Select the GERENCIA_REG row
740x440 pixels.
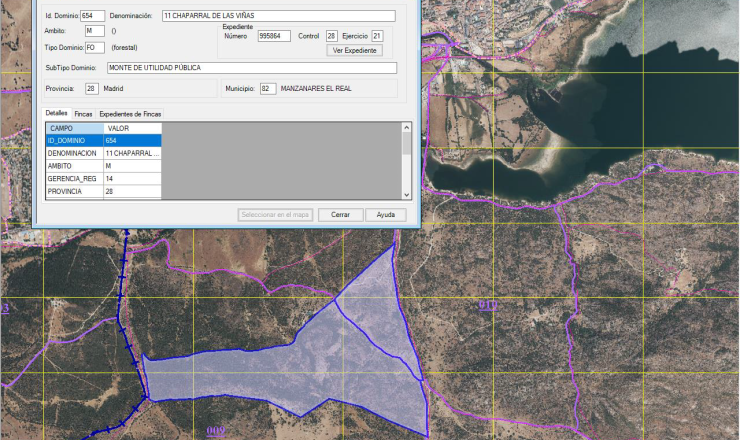point(103,178)
